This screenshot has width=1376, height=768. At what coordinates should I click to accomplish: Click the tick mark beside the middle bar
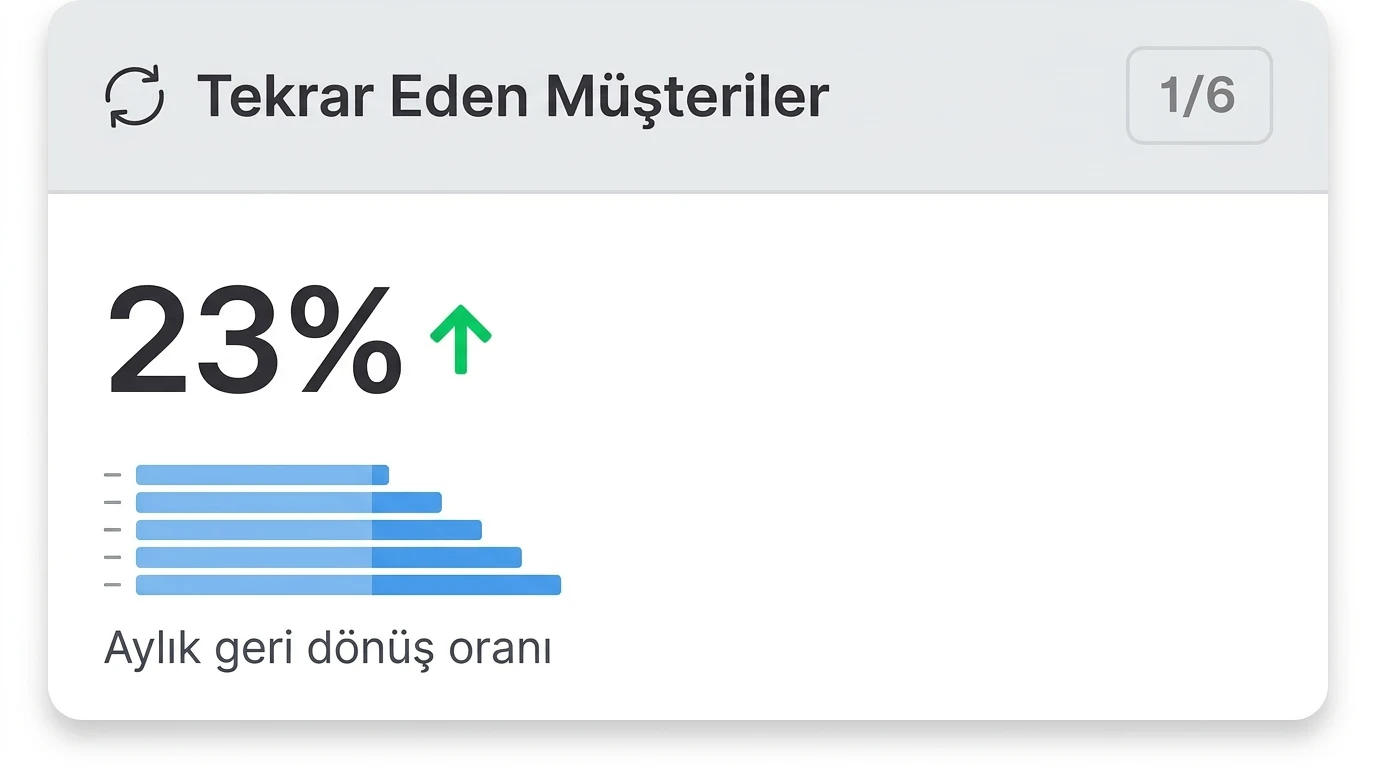pos(112,530)
